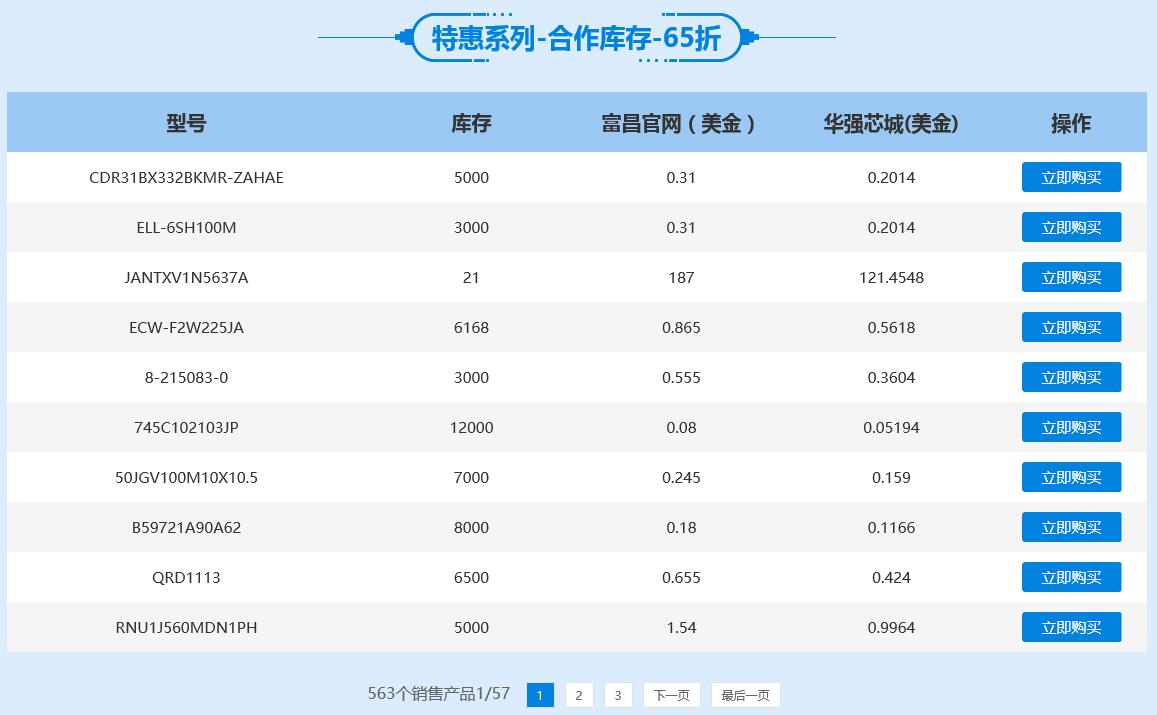Viewport: 1157px width, 715px height.
Task: Click the 库存 column header
Action: (471, 123)
